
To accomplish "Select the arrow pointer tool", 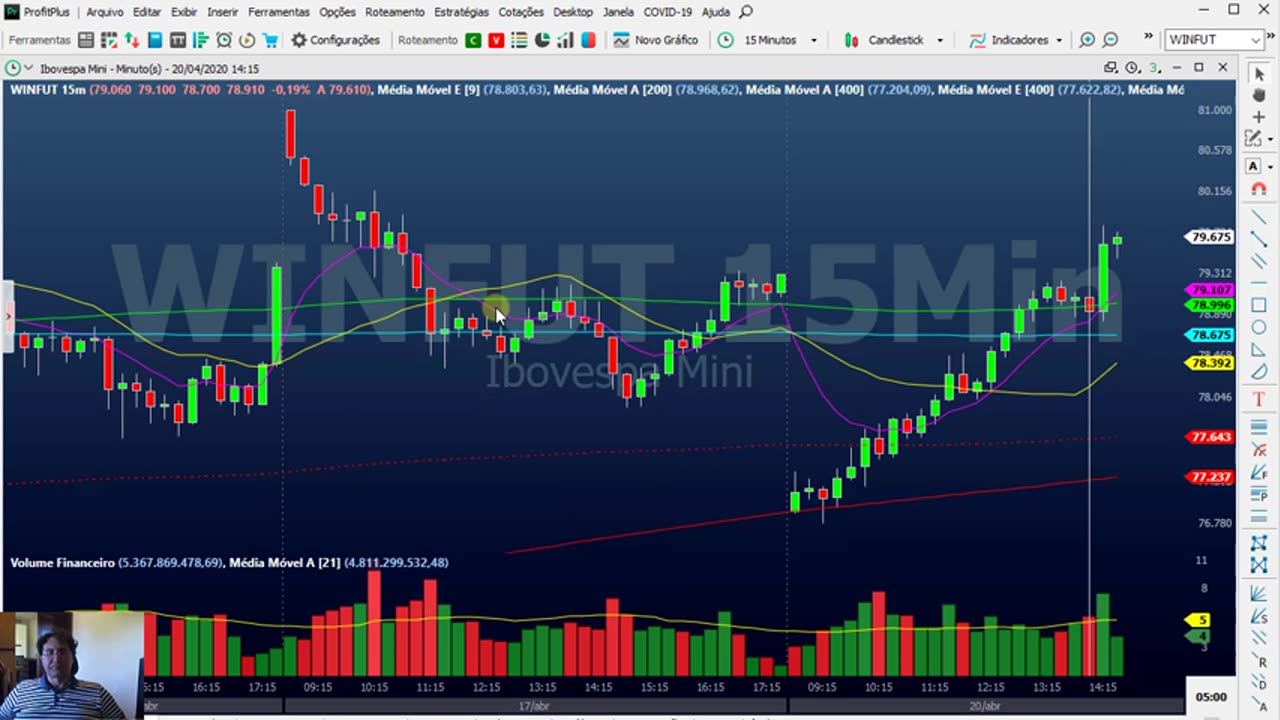I will pos(1259,75).
